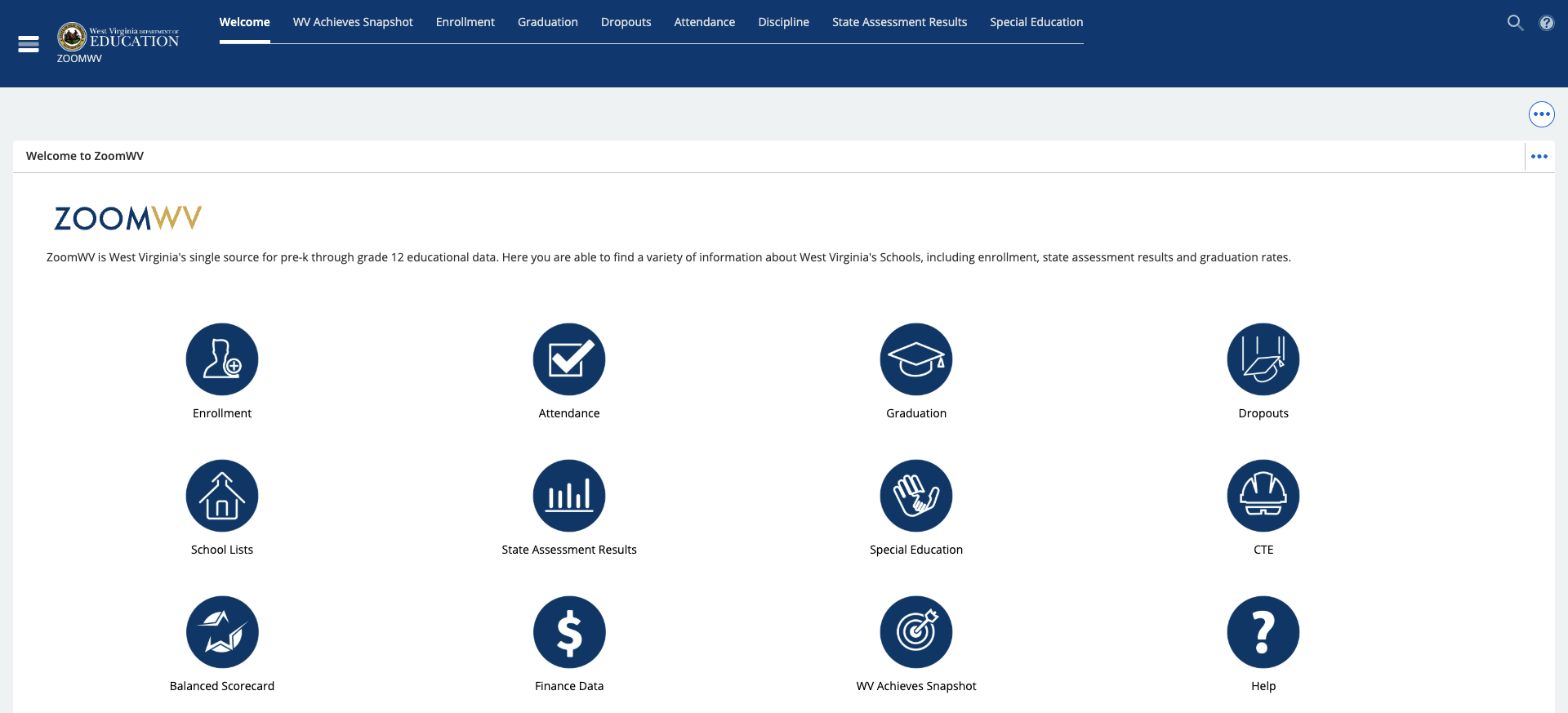Click the School Lists schoolhouse icon
The height and width of the screenshot is (713, 1568).
pyautogui.click(x=222, y=496)
